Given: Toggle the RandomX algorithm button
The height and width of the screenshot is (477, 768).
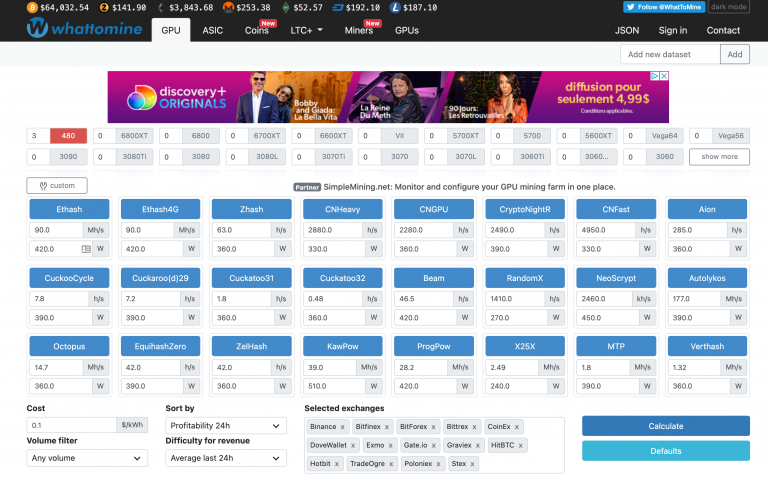Looking at the screenshot, I should coord(525,278).
